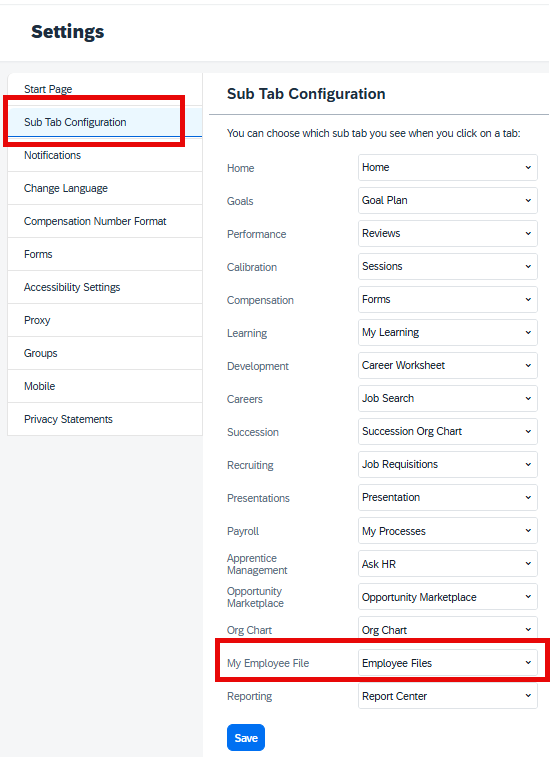The width and height of the screenshot is (550, 757).
Task: Open the Goals dropdown showing Goal Plan
Action: (x=448, y=200)
